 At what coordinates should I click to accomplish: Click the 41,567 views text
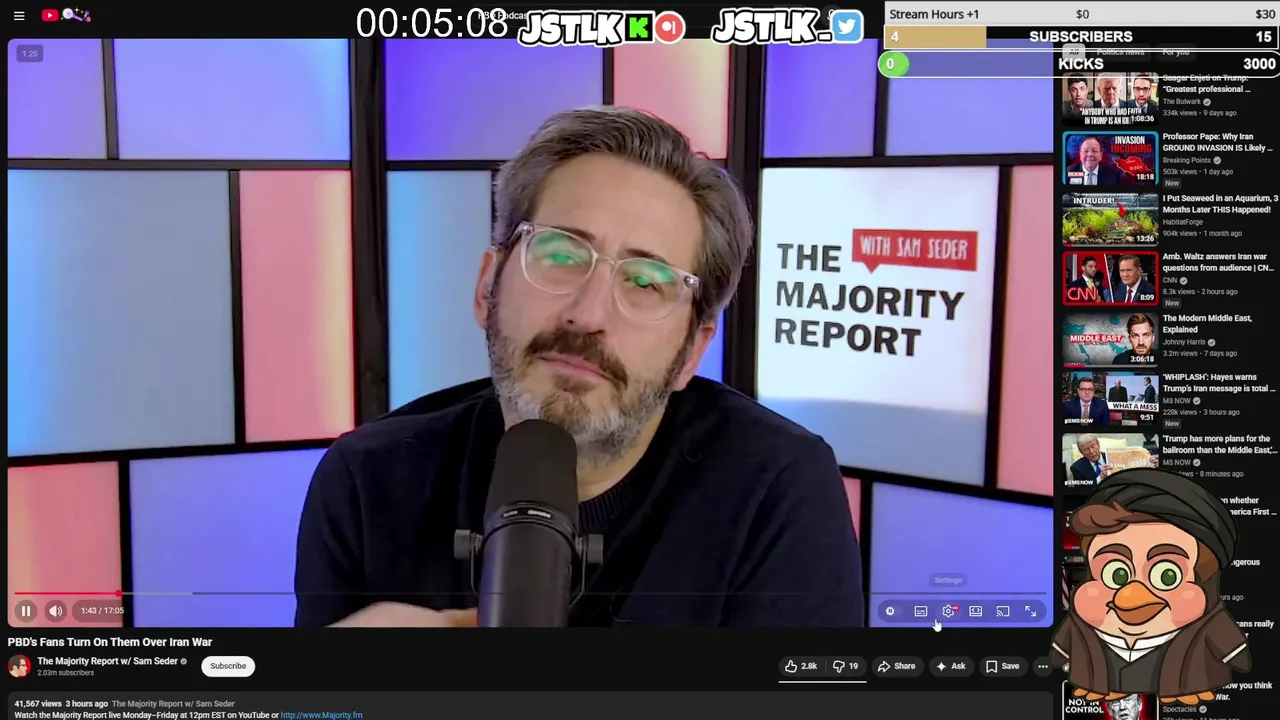[x=38, y=704]
